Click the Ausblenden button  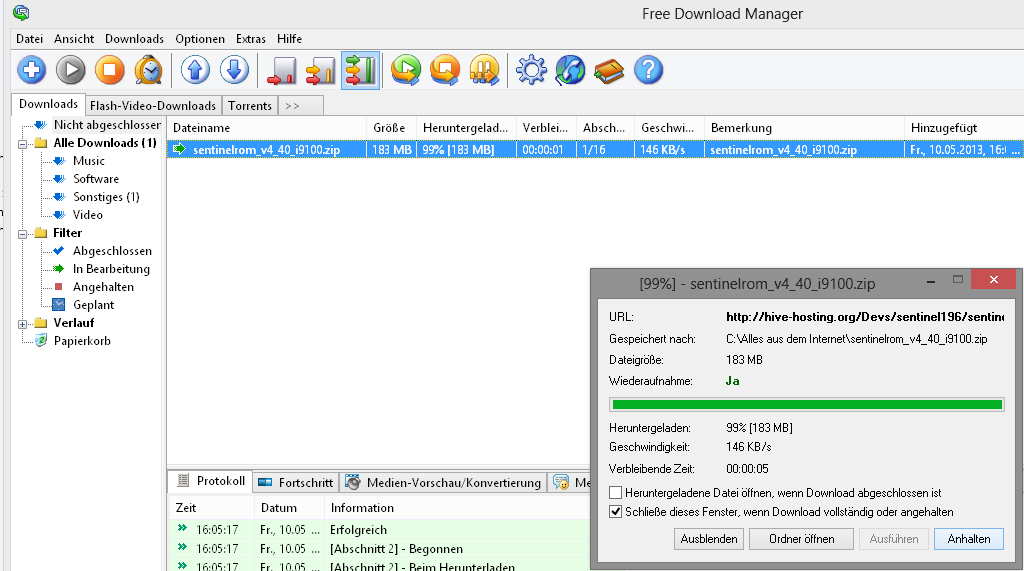(709, 539)
